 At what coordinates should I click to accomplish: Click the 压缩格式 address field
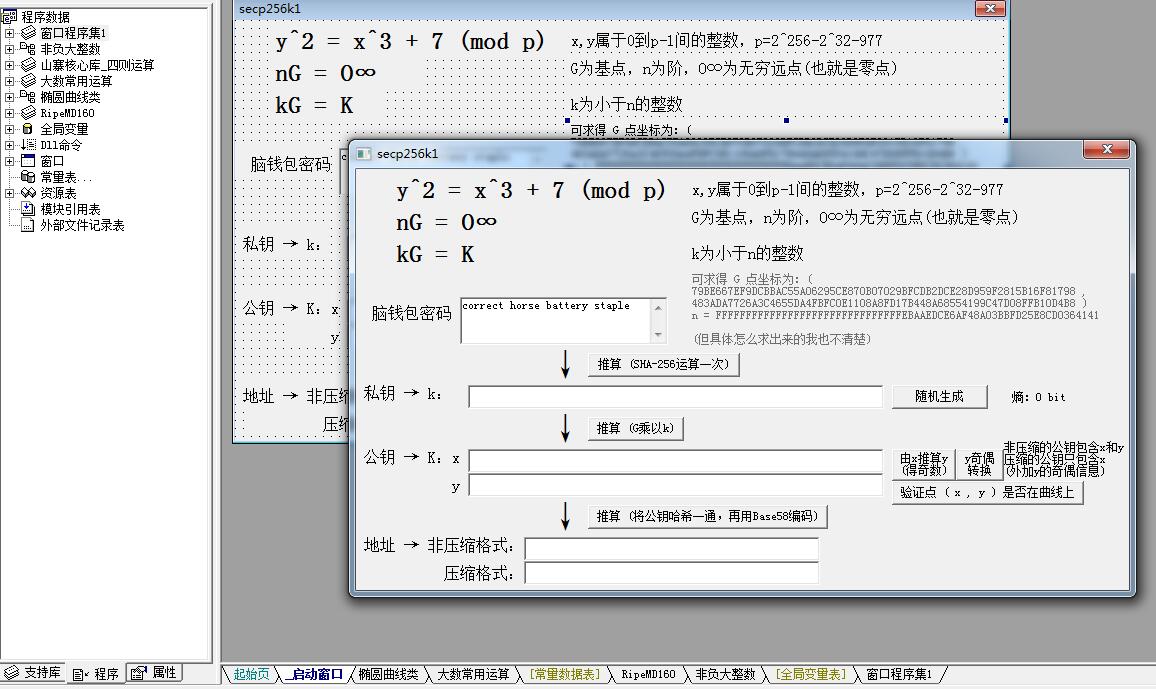pos(672,573)
